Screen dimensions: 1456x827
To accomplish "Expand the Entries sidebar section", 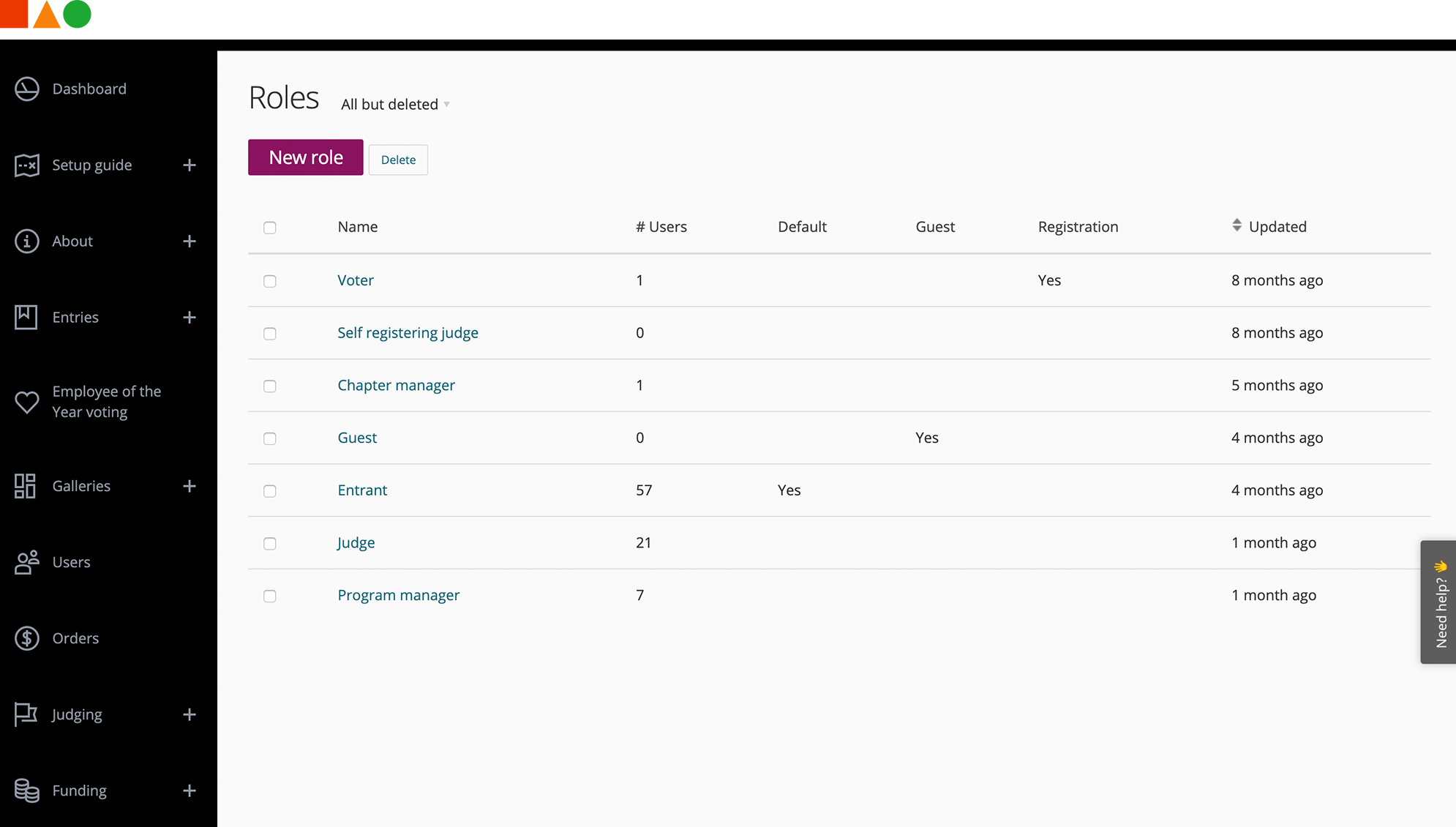I will (189, 317).
